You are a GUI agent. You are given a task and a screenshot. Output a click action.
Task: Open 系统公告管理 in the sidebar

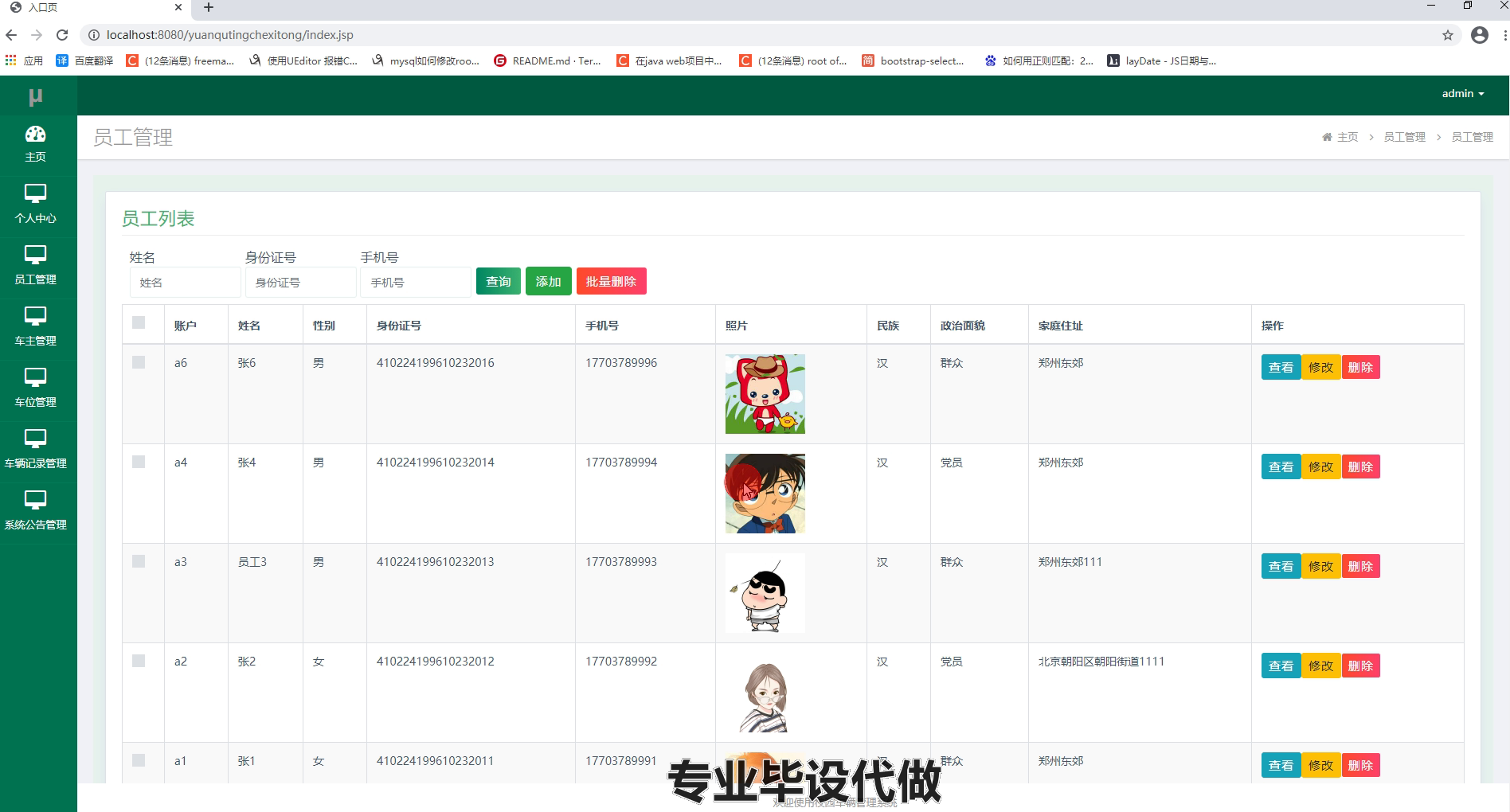[36, 510]
